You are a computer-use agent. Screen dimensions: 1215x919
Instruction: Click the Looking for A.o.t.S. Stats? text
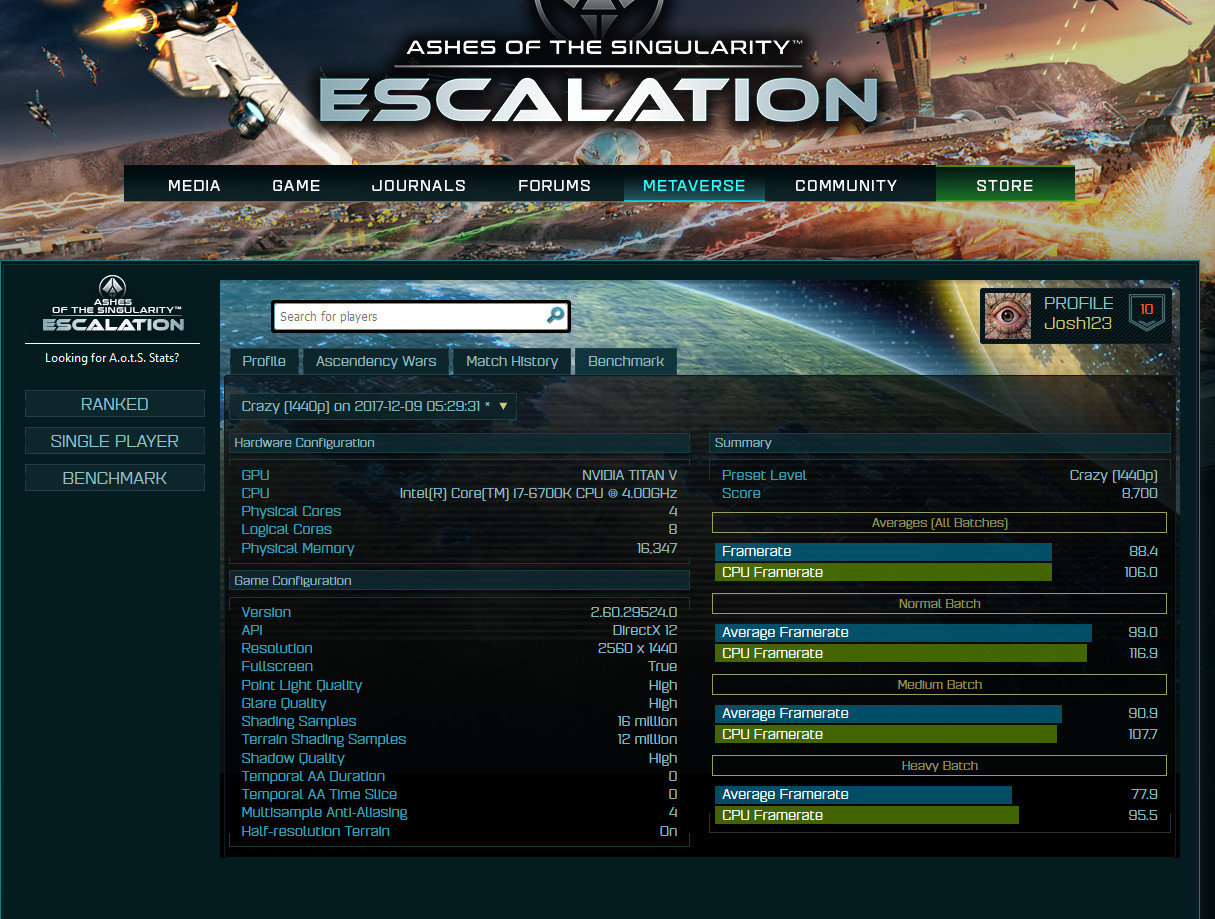(x=112, y=358)
